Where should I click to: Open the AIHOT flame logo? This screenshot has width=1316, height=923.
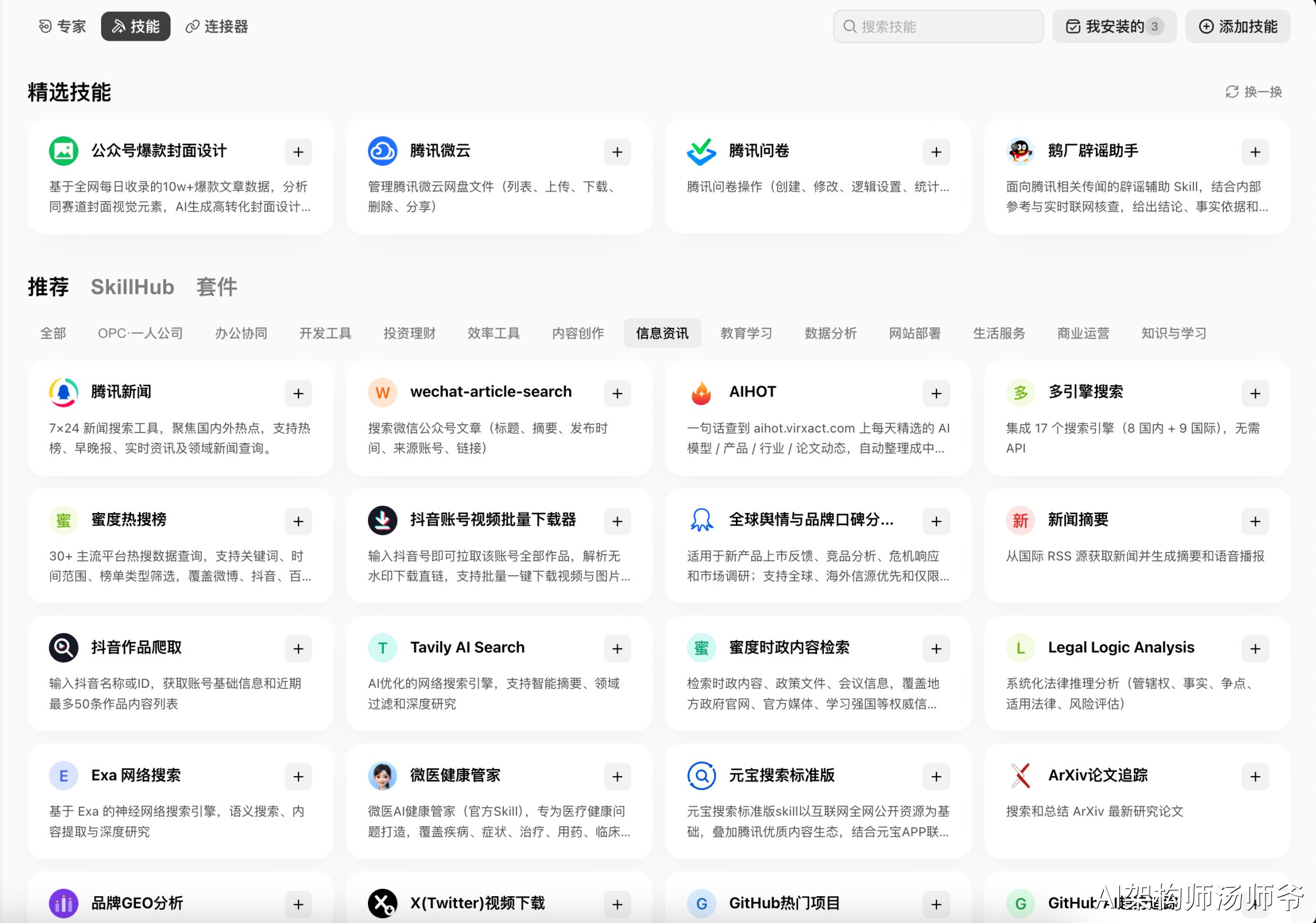click(x=701, y=392)
